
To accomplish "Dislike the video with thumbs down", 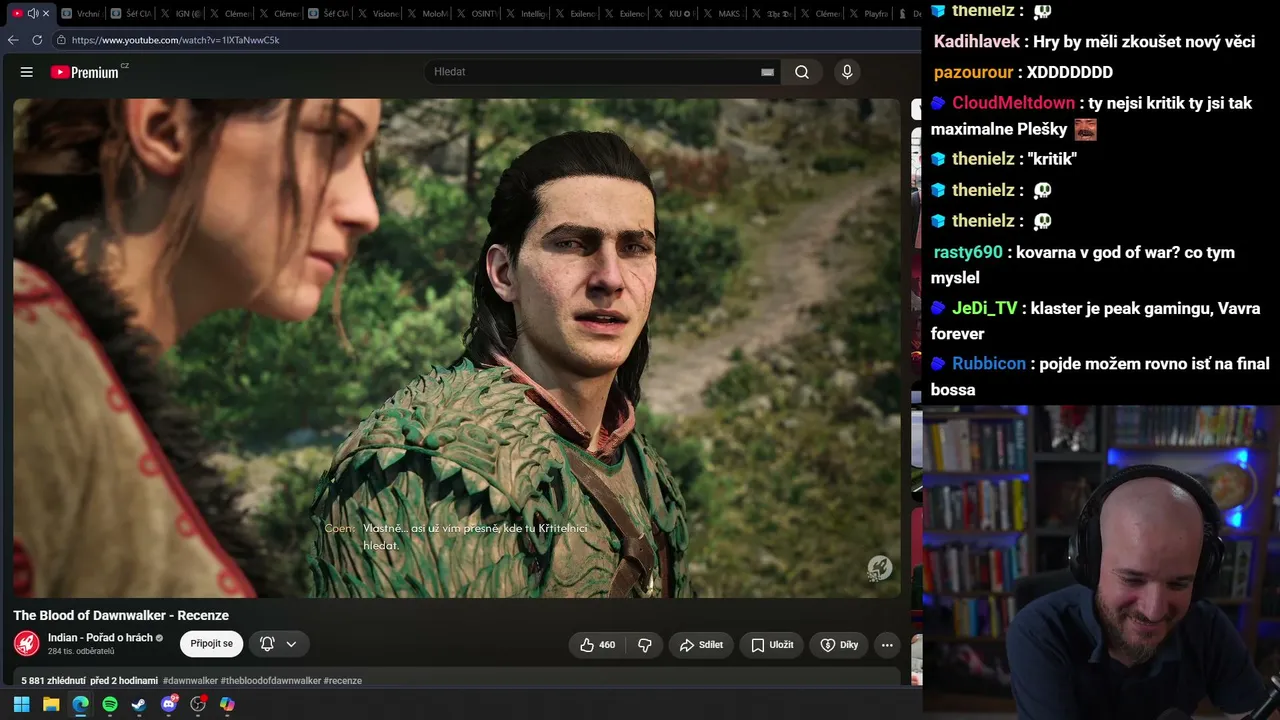I will point(645,645).
